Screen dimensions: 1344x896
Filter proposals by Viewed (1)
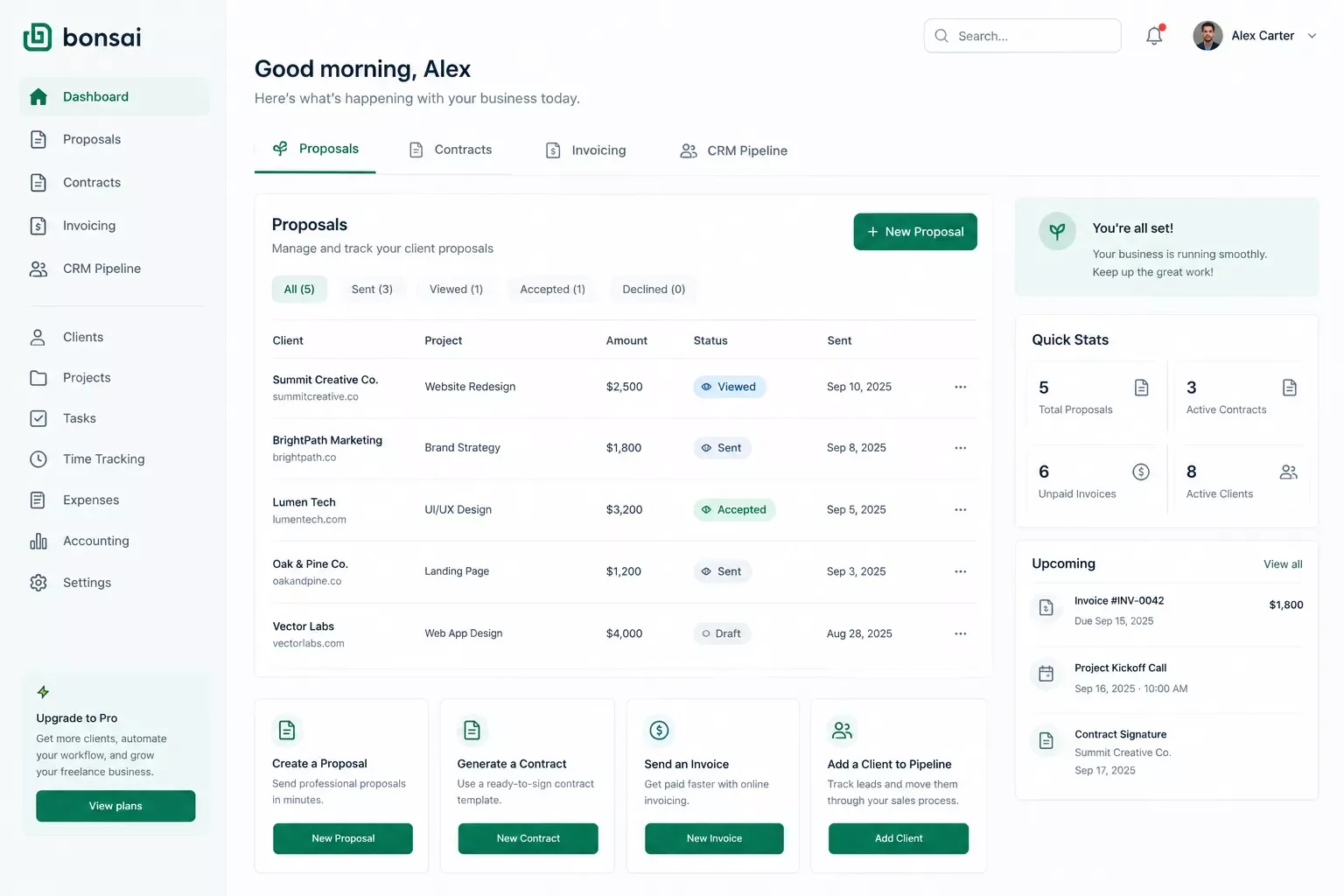coord(456,290)
